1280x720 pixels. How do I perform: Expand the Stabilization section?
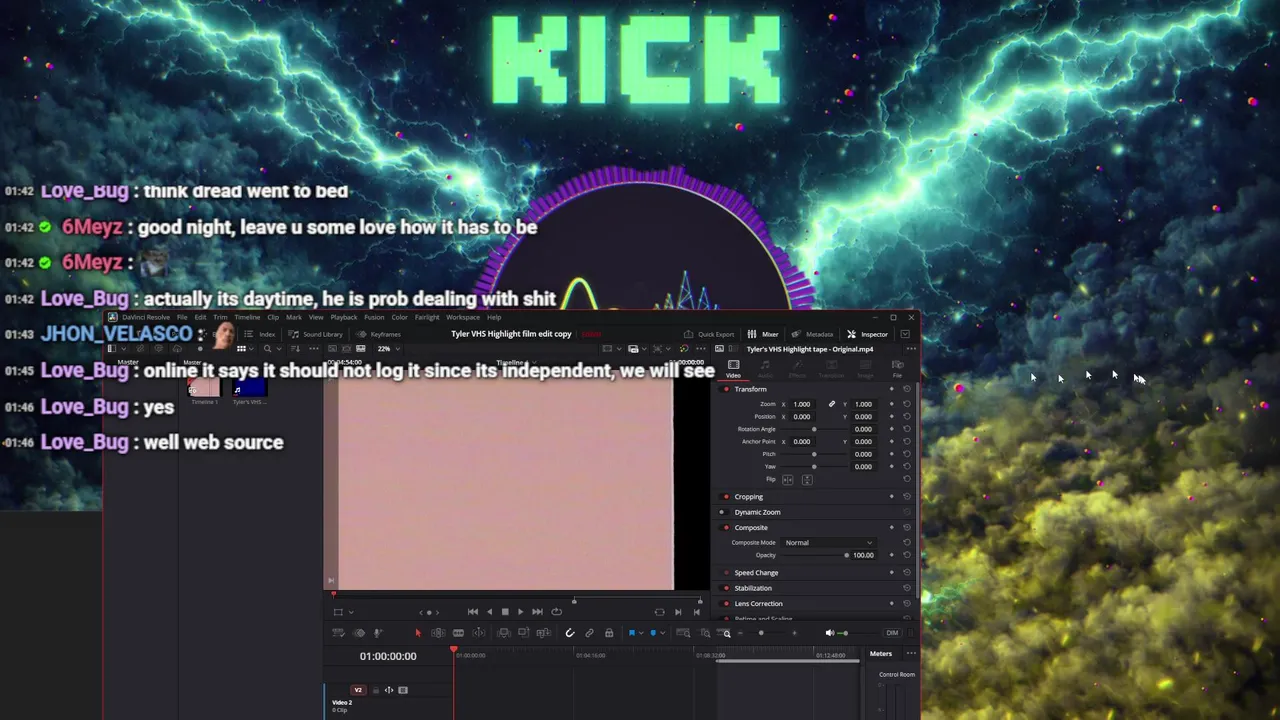pos(753,588)
